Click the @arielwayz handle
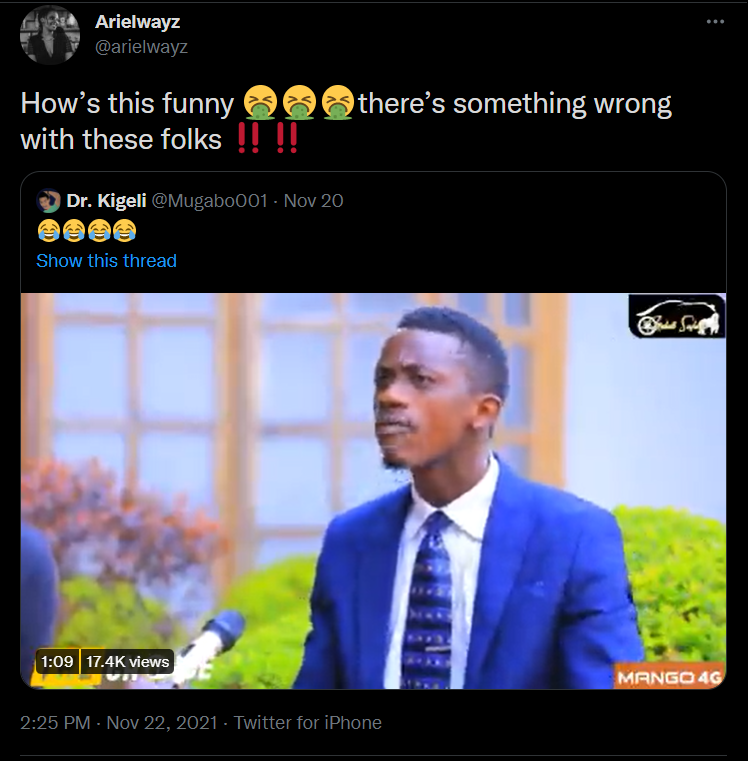Viewport: 748px width, 761px height. (141, 46)
